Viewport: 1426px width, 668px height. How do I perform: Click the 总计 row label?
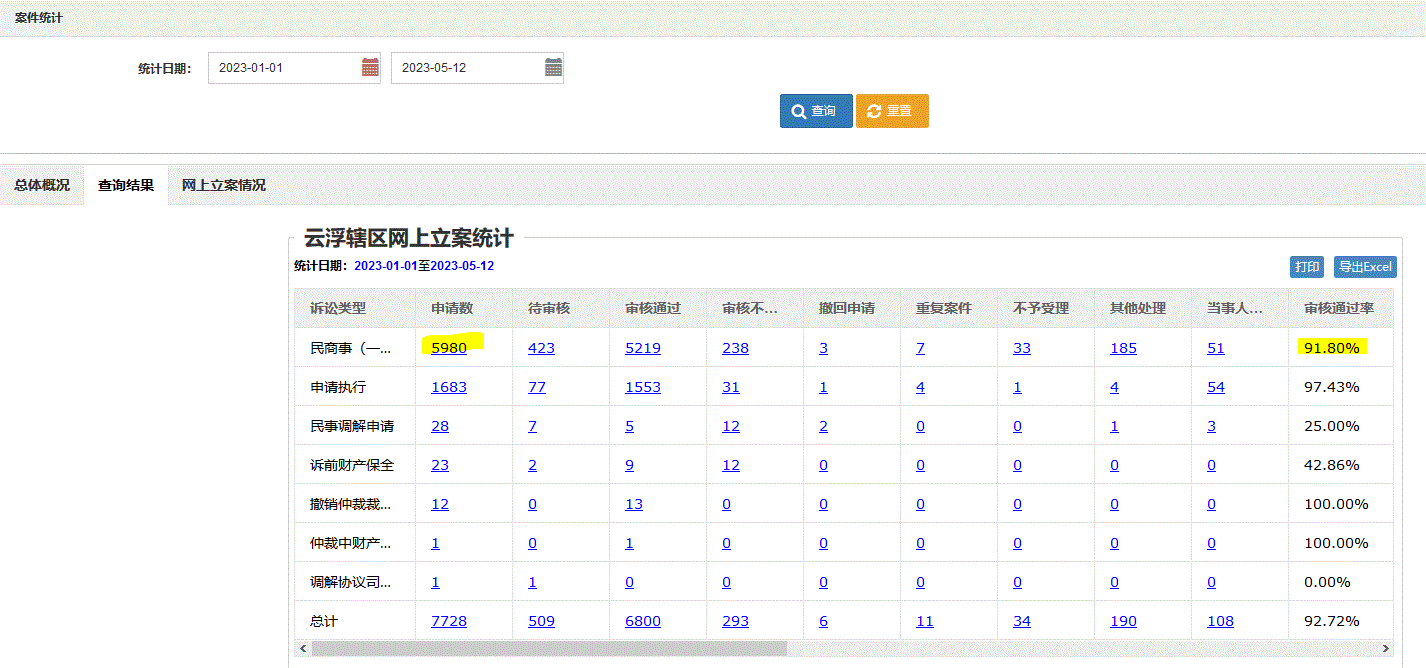324,621
